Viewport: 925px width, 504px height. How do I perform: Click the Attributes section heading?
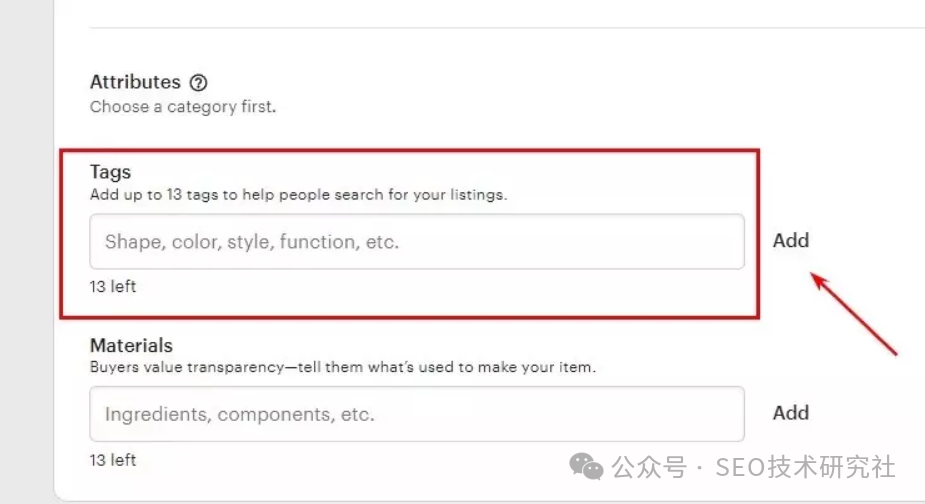click(135, 82)
